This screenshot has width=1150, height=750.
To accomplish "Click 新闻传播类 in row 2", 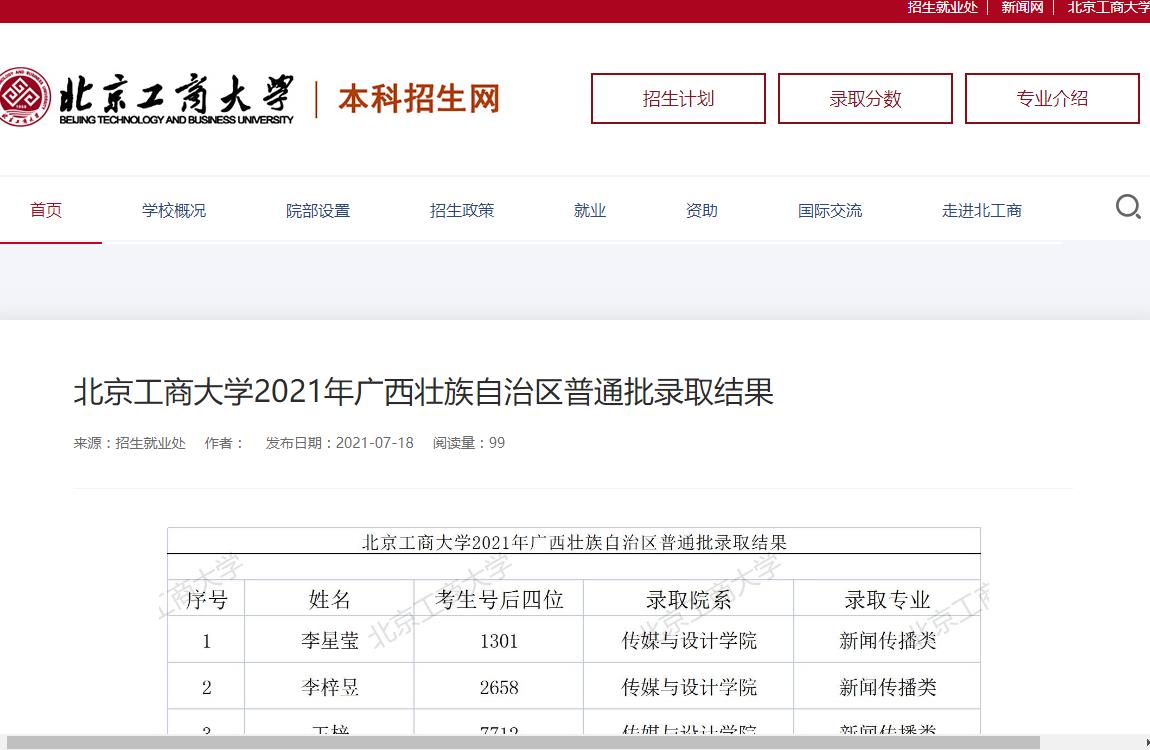I will (x=887, y=687).
